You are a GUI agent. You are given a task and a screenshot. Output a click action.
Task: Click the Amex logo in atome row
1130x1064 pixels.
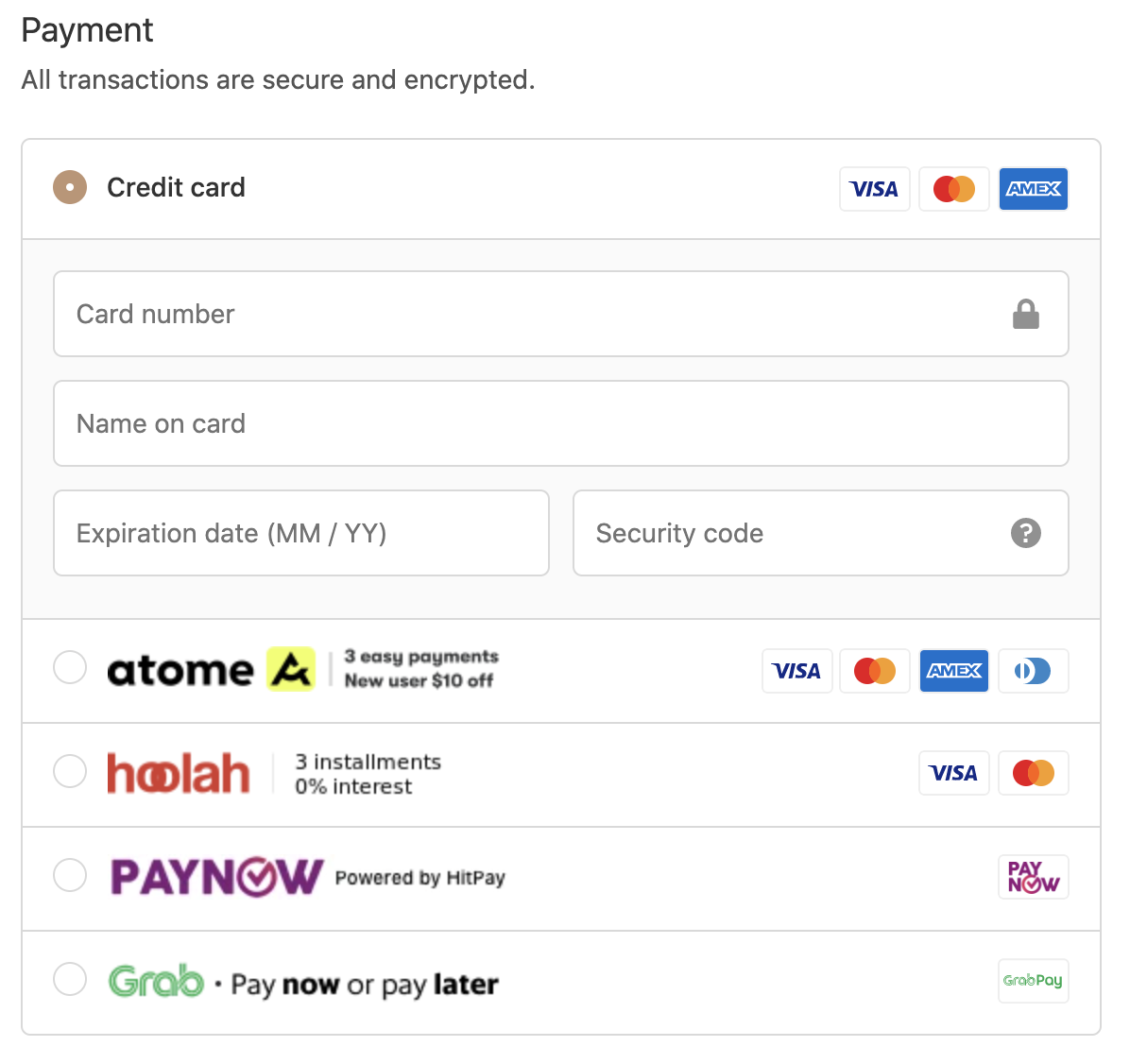(954, 671)
